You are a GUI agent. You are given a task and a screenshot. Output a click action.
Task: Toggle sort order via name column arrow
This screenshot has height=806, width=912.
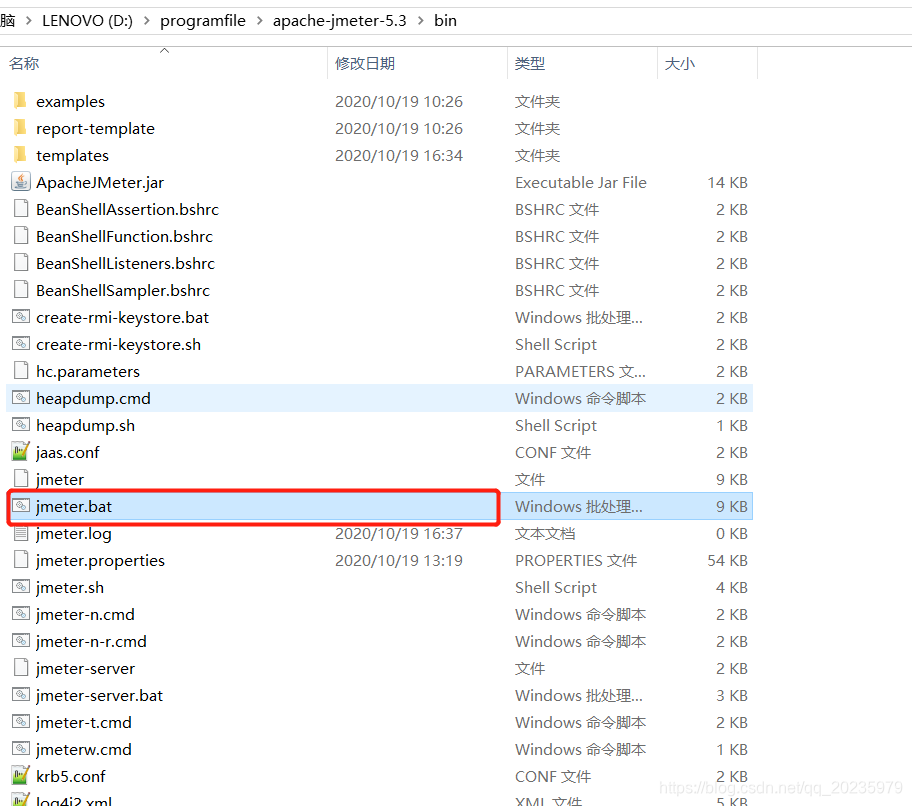(x=165, y=51)
